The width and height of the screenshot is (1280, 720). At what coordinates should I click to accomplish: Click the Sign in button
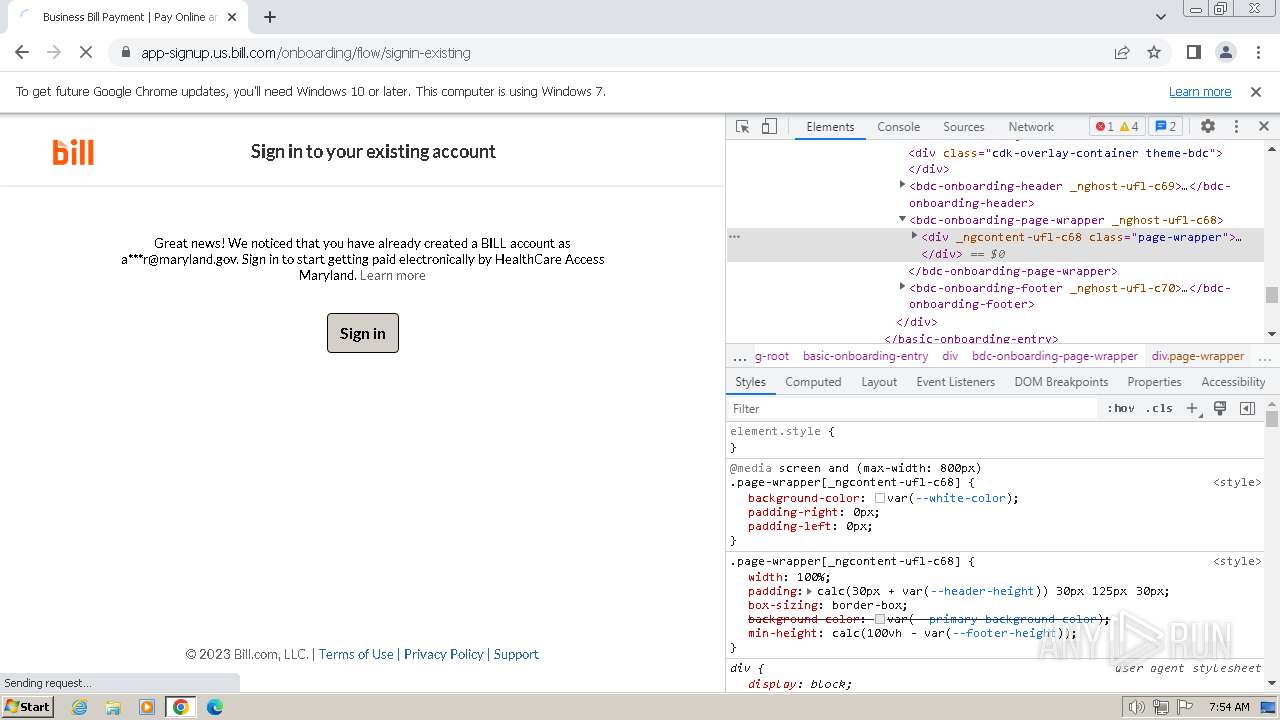(x=363, y=333)
